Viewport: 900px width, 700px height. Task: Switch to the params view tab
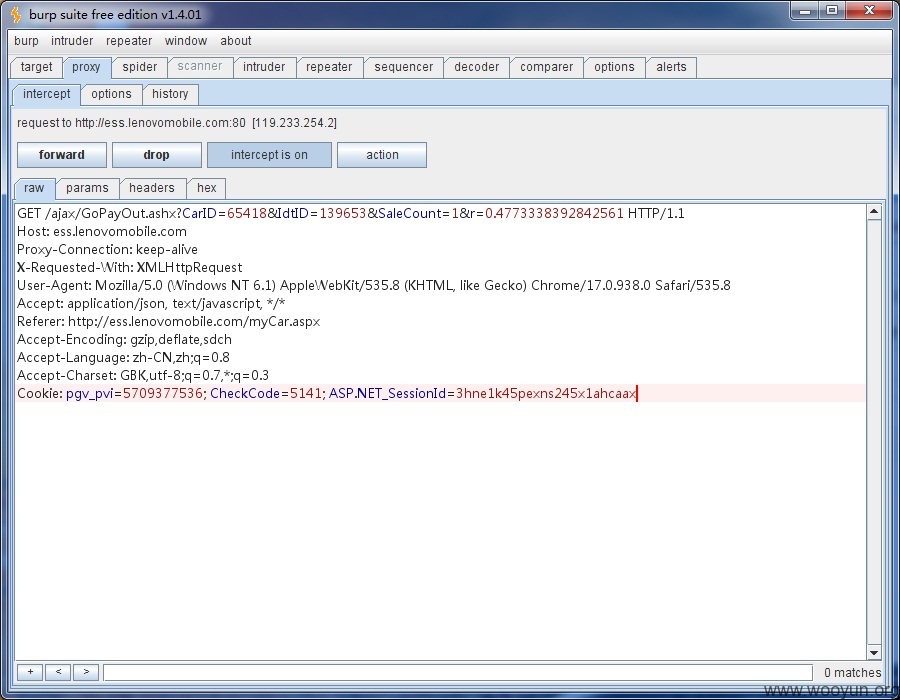click(87, 188)
